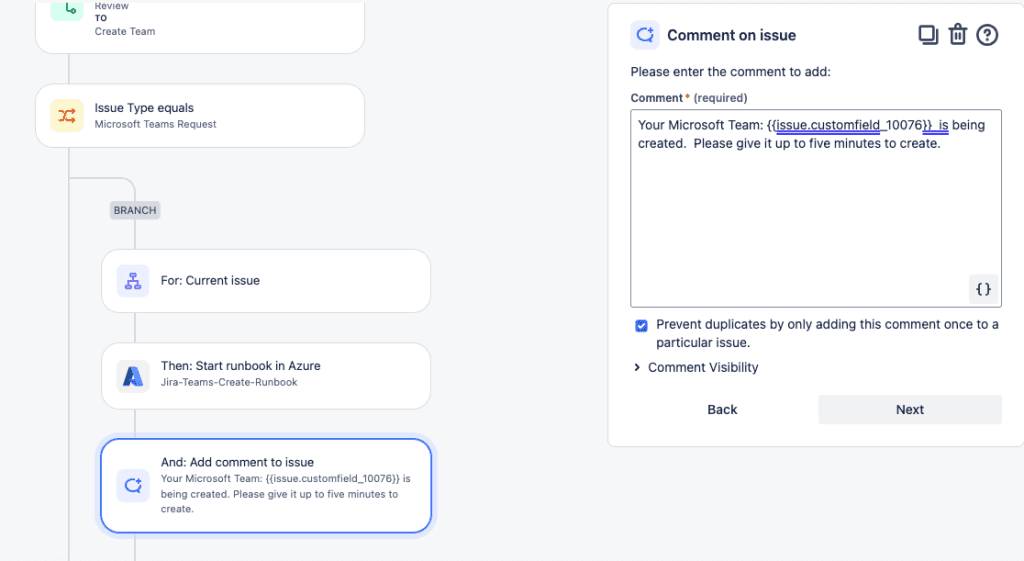The height and width of the screenshot is (561, 1024).
Task: Delete component using trash icon
Action: click(958, 35)
